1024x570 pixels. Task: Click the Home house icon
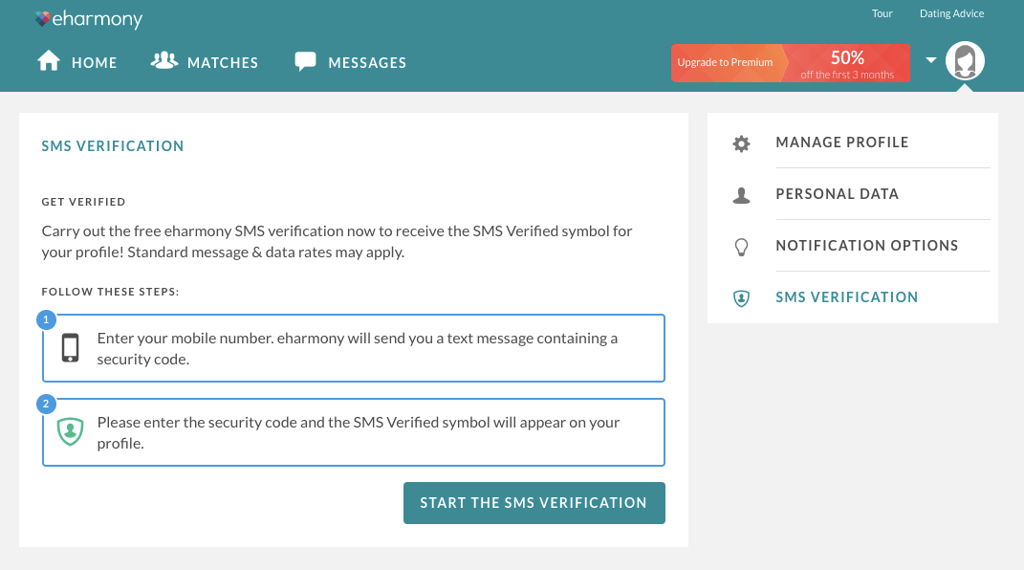[49, 62]
